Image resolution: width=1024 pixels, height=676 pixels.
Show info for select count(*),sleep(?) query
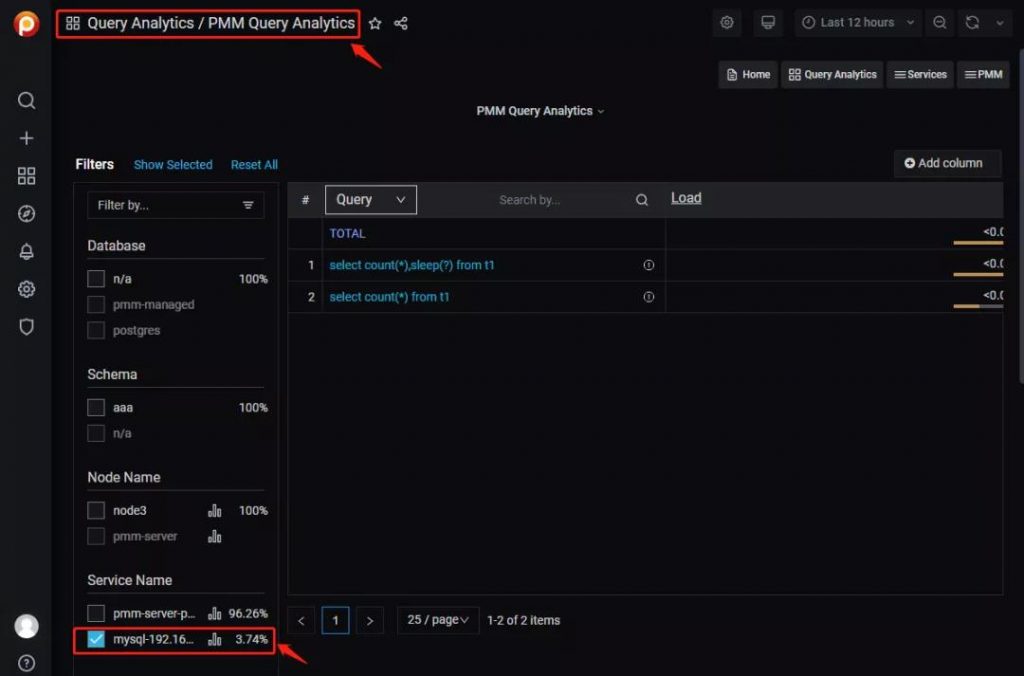click(x=648, y=265)
